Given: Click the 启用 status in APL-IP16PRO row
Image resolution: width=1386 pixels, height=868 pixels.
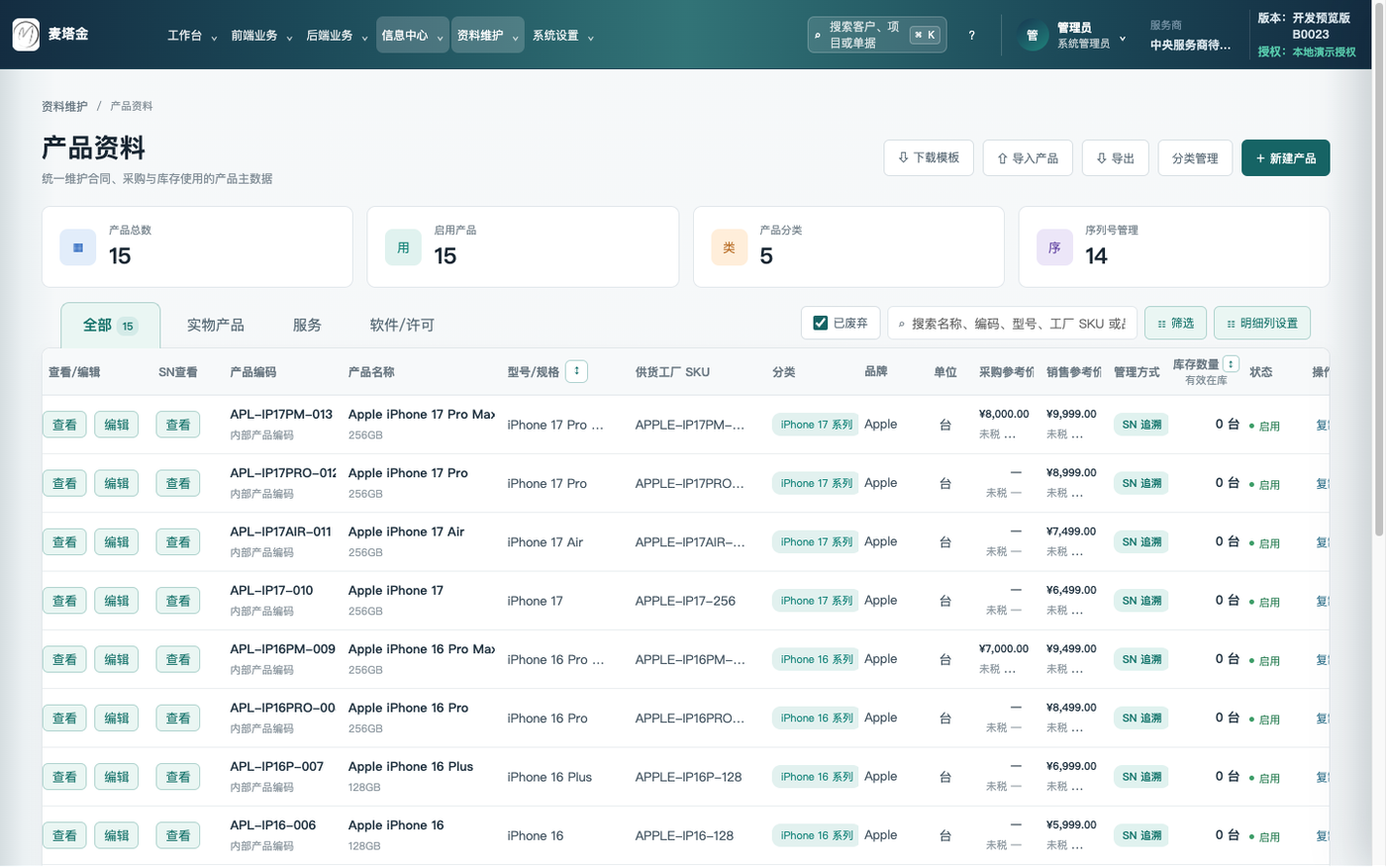Looking at the screenshot, I should click(x=1264, y=720).
